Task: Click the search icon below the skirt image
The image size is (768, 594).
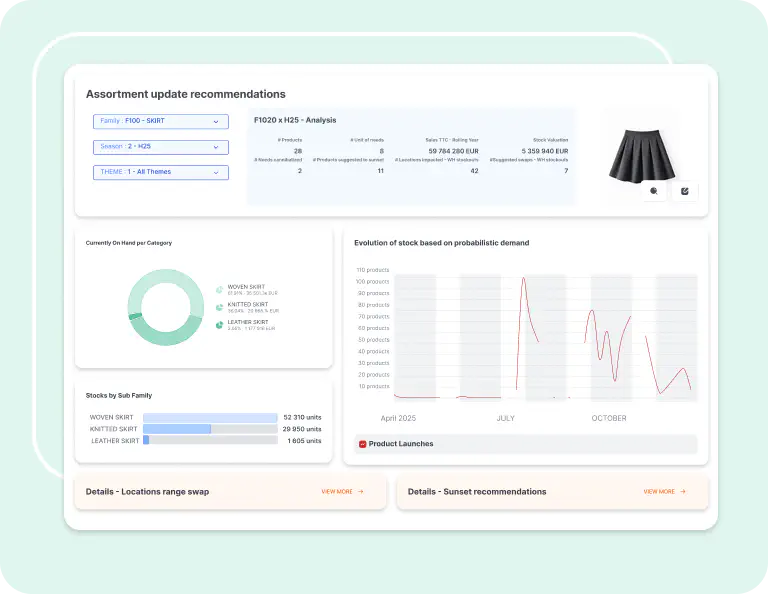Action: pos(654,191)
